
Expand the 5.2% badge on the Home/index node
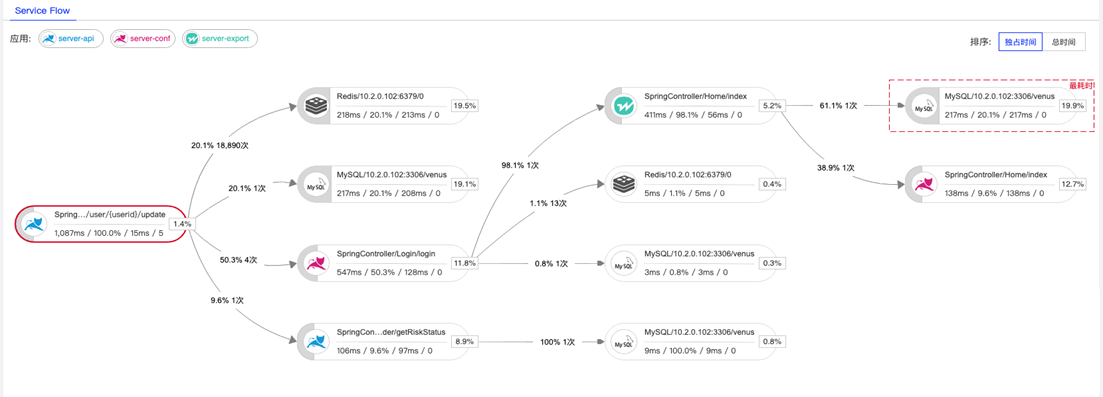[772, 106]
